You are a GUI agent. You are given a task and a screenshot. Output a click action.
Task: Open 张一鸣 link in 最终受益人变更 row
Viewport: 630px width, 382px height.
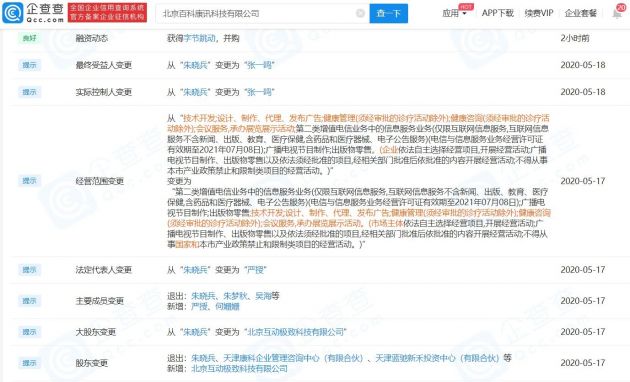259,65
